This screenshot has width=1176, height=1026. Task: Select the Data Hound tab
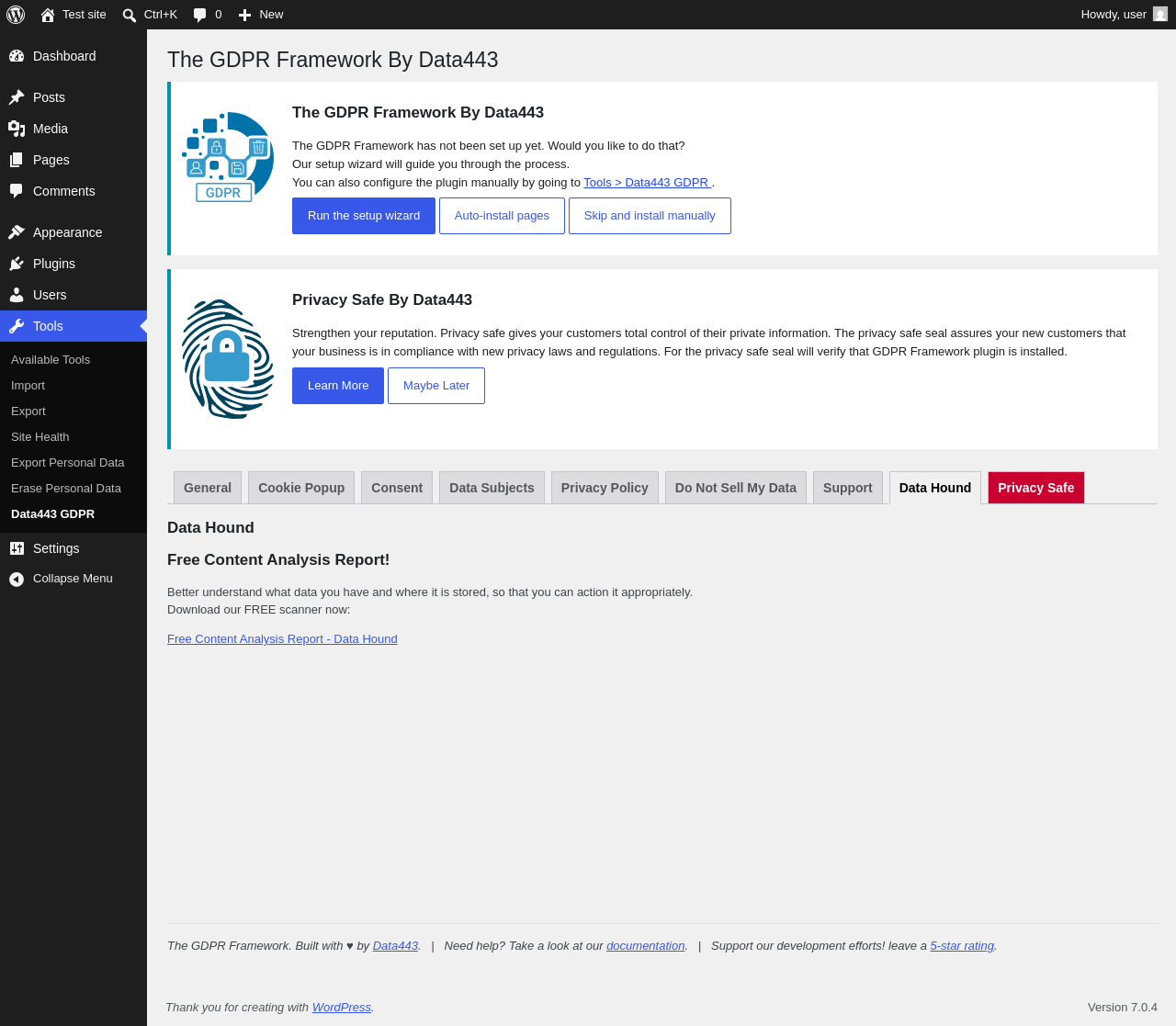[935, 488]
